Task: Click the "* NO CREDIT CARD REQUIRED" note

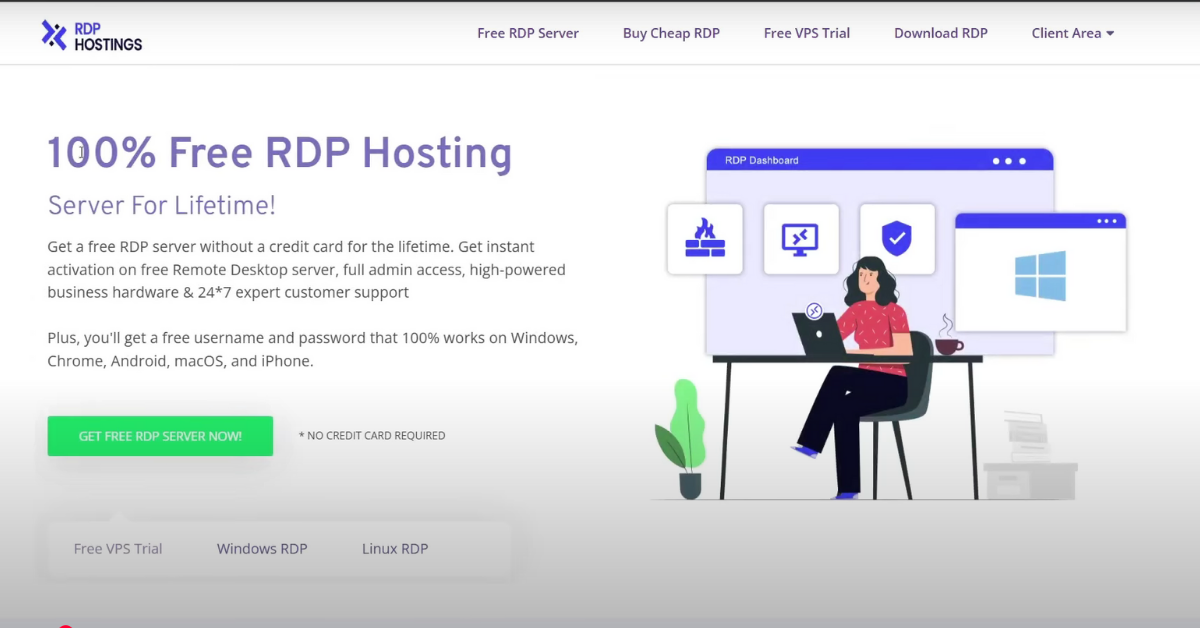Action: pos(372,436)
